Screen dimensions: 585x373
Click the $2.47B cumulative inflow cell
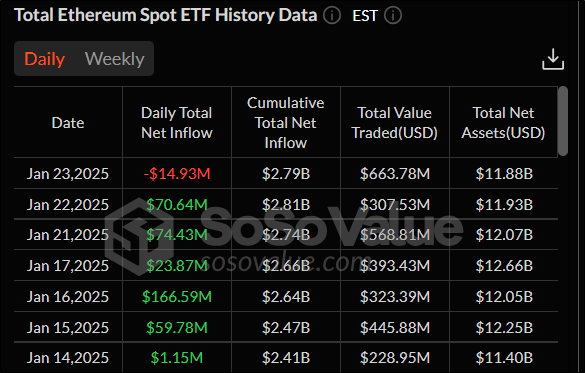click(286, 328)
